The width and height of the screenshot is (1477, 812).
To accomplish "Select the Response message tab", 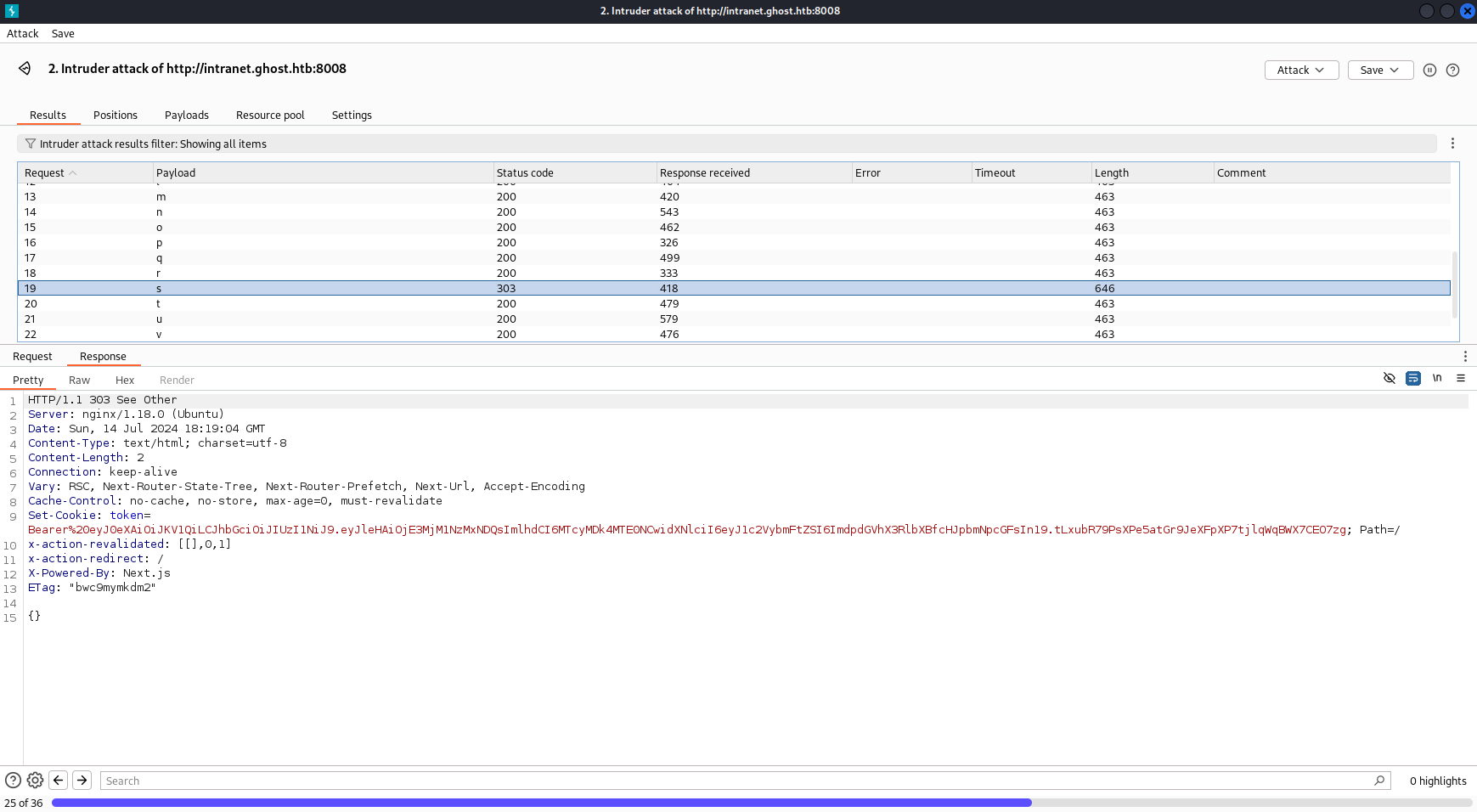I will 103,357.
